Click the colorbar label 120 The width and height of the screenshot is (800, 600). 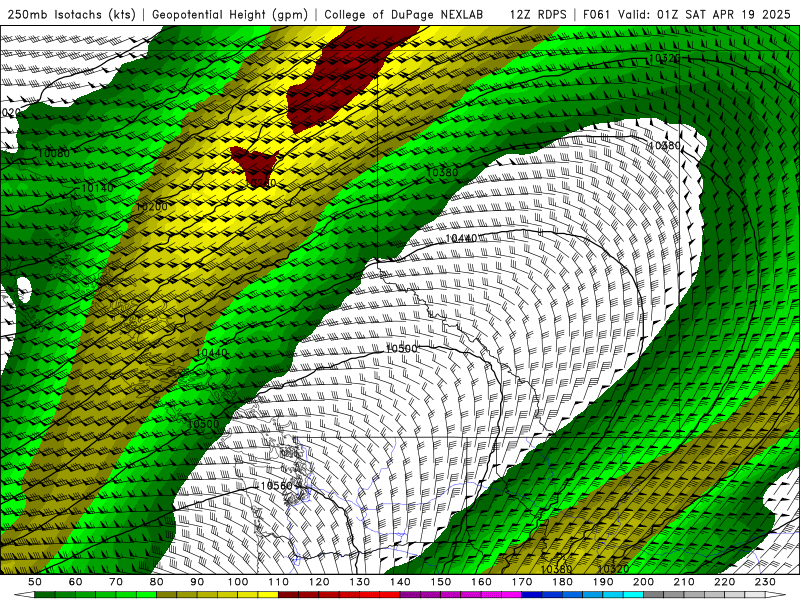click(319, 582)
